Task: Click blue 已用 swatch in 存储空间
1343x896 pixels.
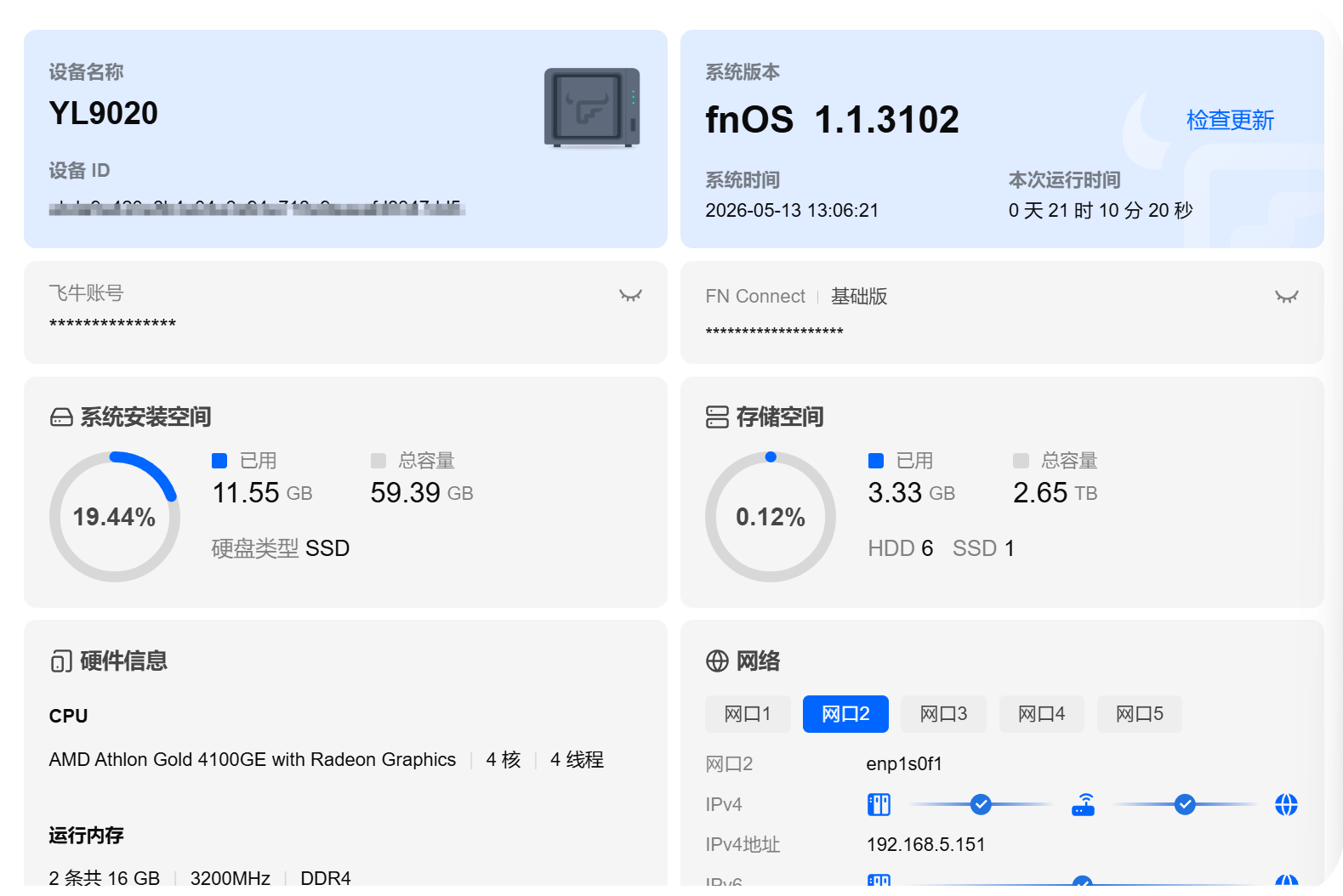Action: point(876,461)
